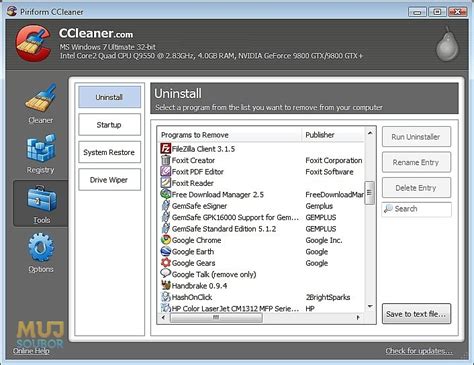Click the Handbrake icon
The width and height of the screenshot is (474, 365).
coord(166,285)
